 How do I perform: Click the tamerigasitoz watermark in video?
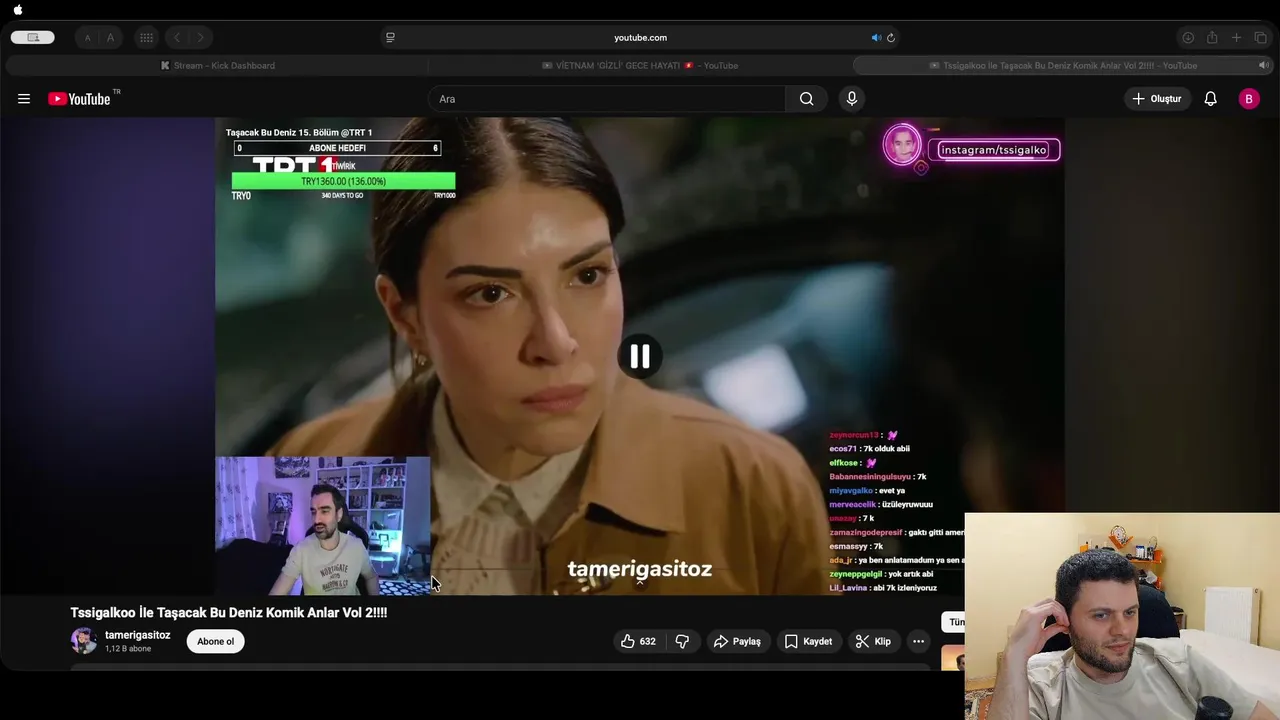[x=640, y=569]
